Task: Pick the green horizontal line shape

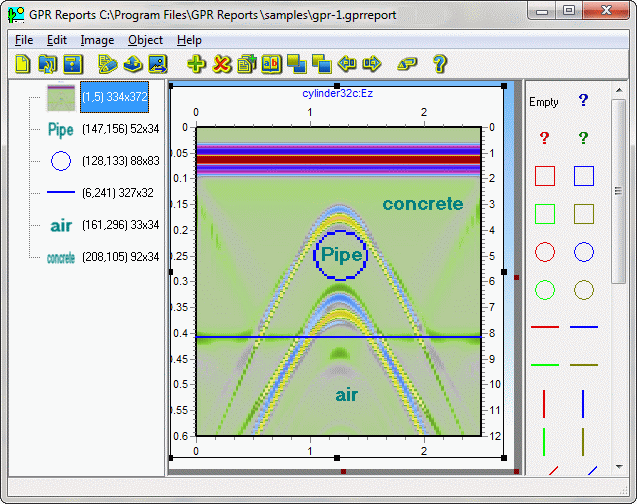Action: 545,365
